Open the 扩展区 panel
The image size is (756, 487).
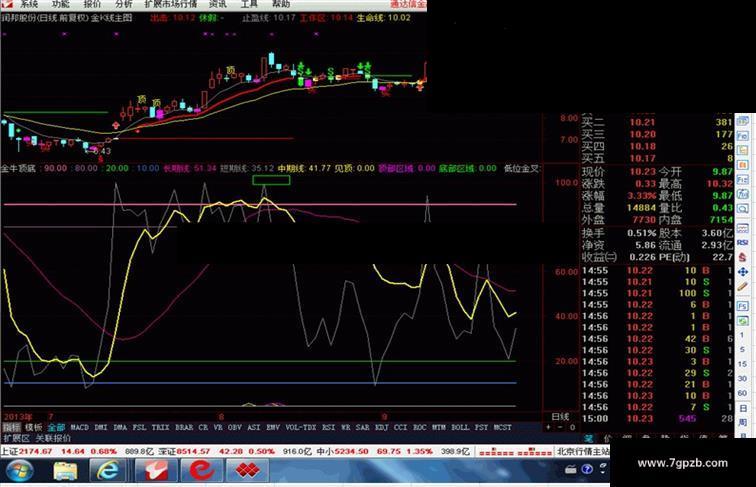[x=16, y=438]
